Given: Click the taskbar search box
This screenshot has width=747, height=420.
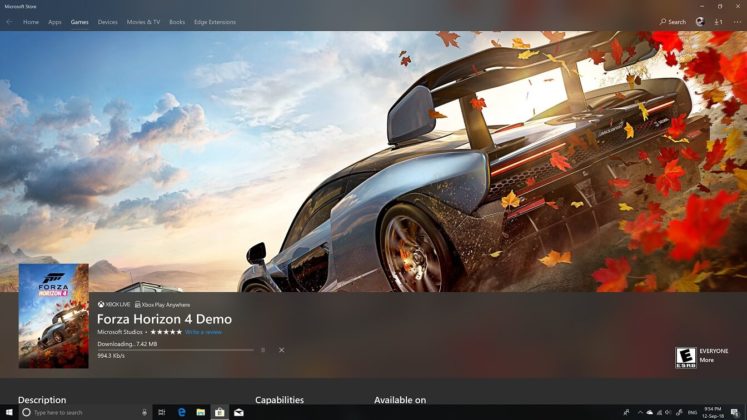Looking at the screenshot, I should [x=86, y=412].
